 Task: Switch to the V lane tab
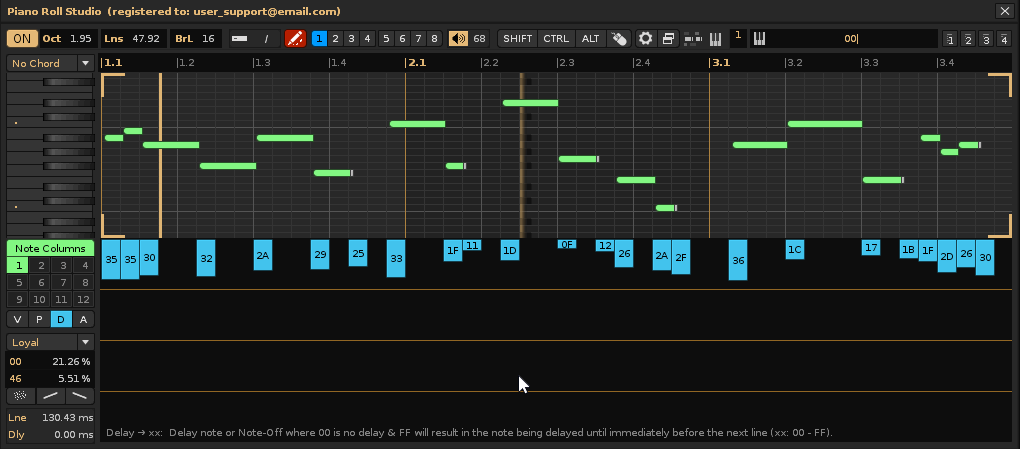17,319
